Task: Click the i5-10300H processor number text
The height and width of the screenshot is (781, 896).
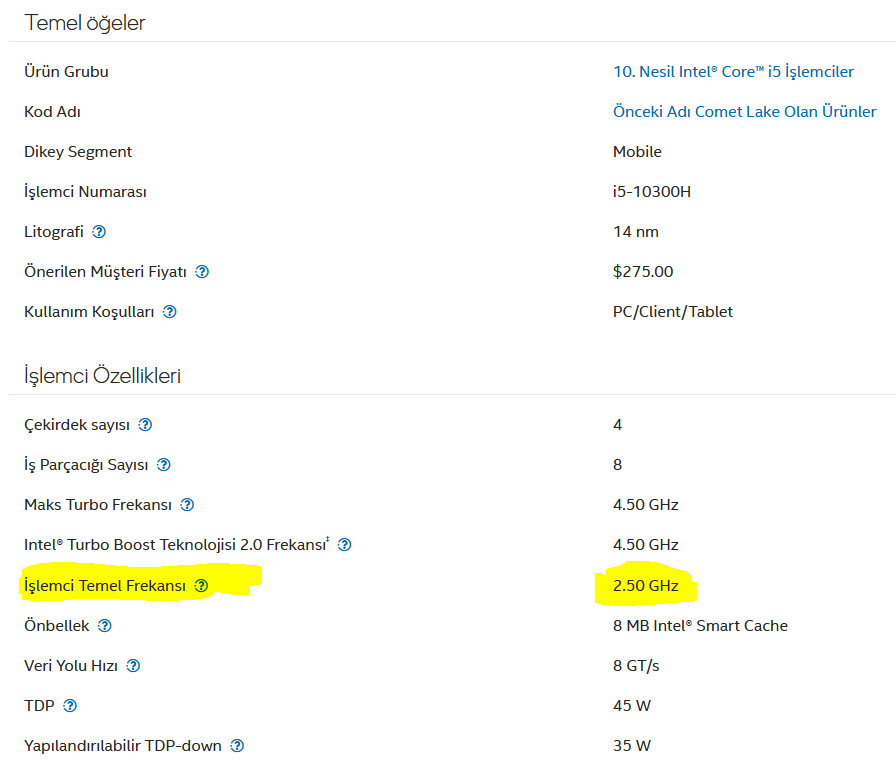Action: pos(651,192)
